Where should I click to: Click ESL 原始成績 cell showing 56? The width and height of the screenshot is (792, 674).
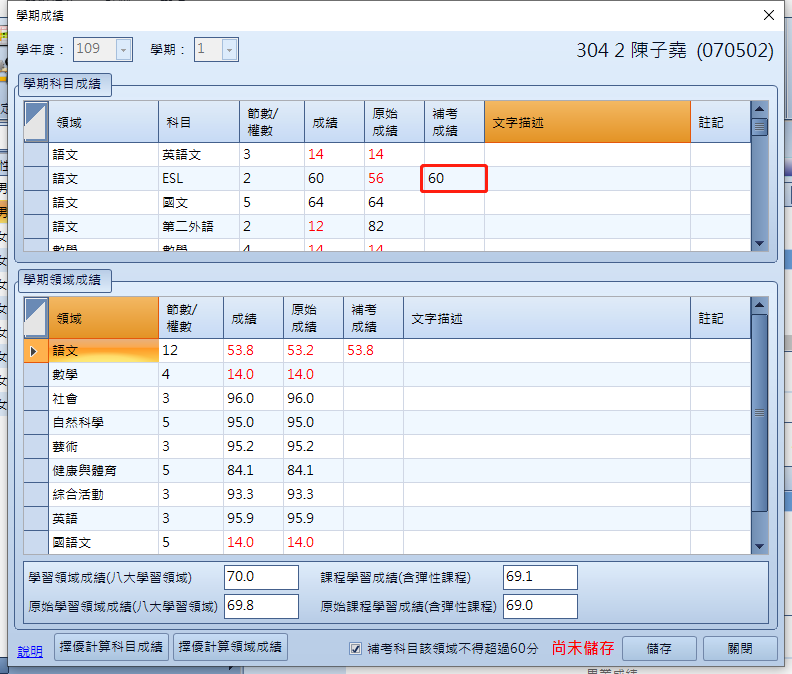394,178
